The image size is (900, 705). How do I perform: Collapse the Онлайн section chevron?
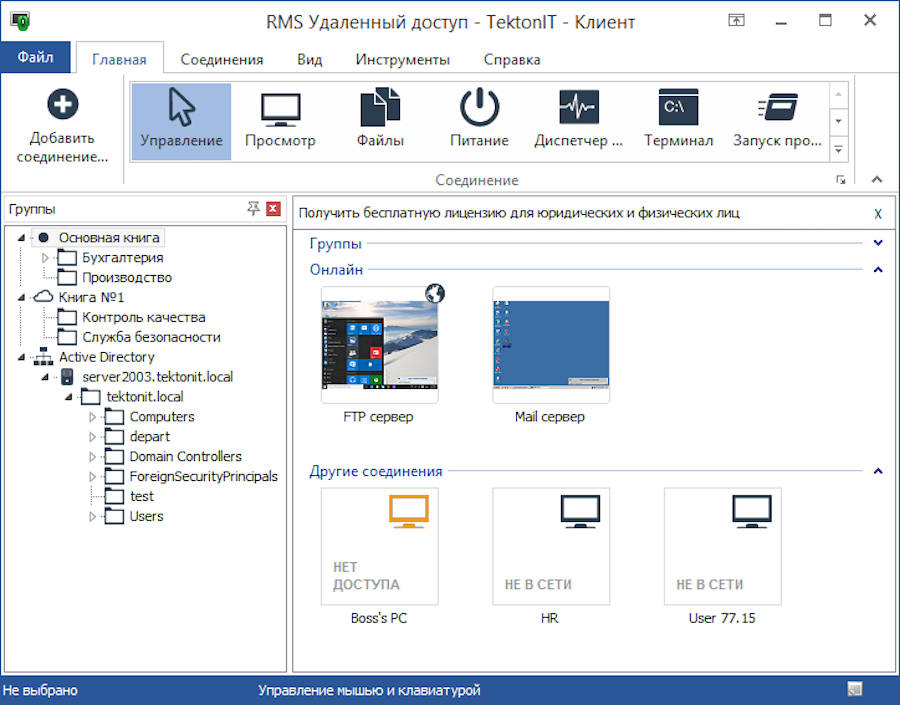[878, 269]
